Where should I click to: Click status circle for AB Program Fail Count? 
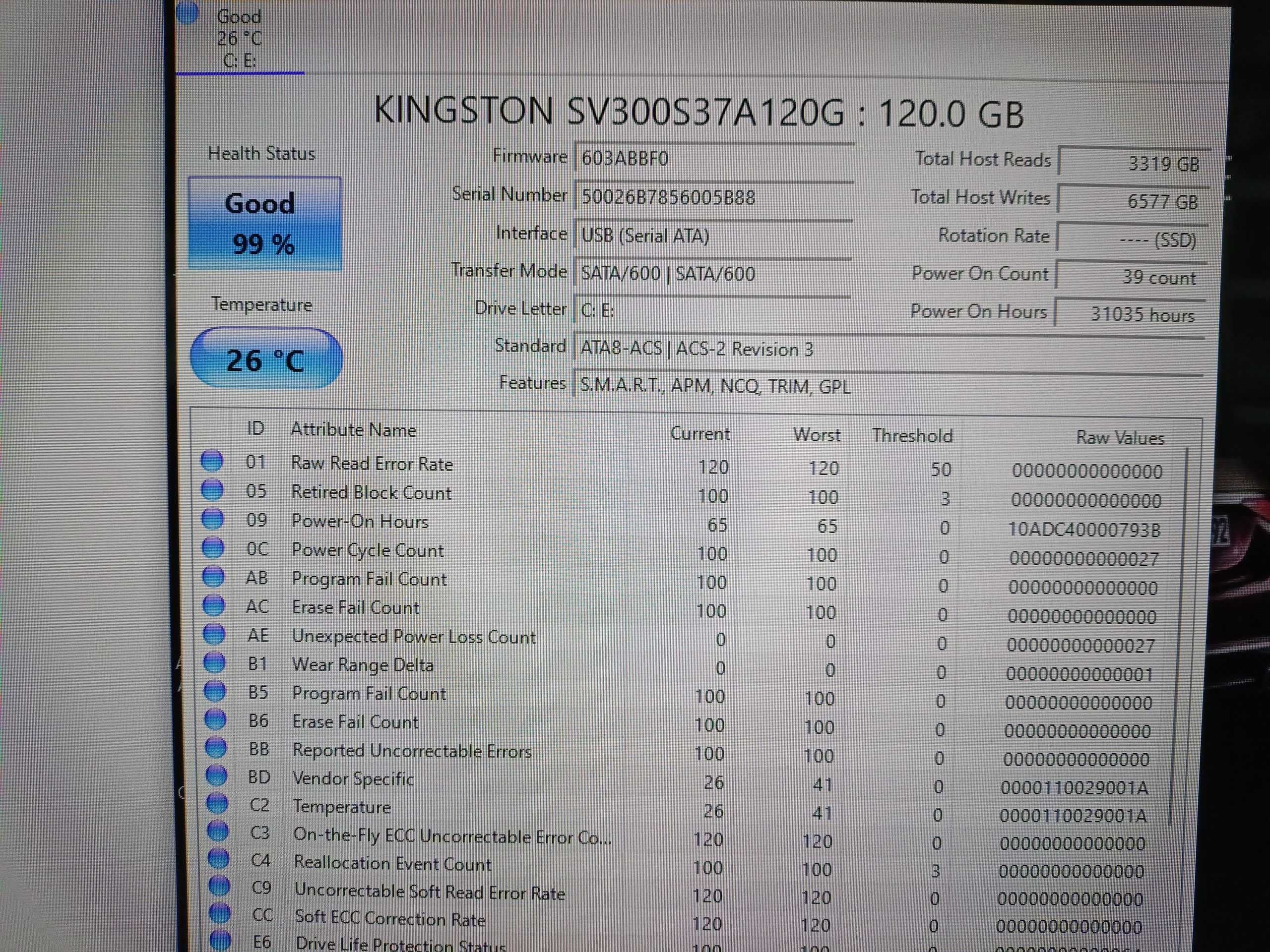(x=214, y=576)
